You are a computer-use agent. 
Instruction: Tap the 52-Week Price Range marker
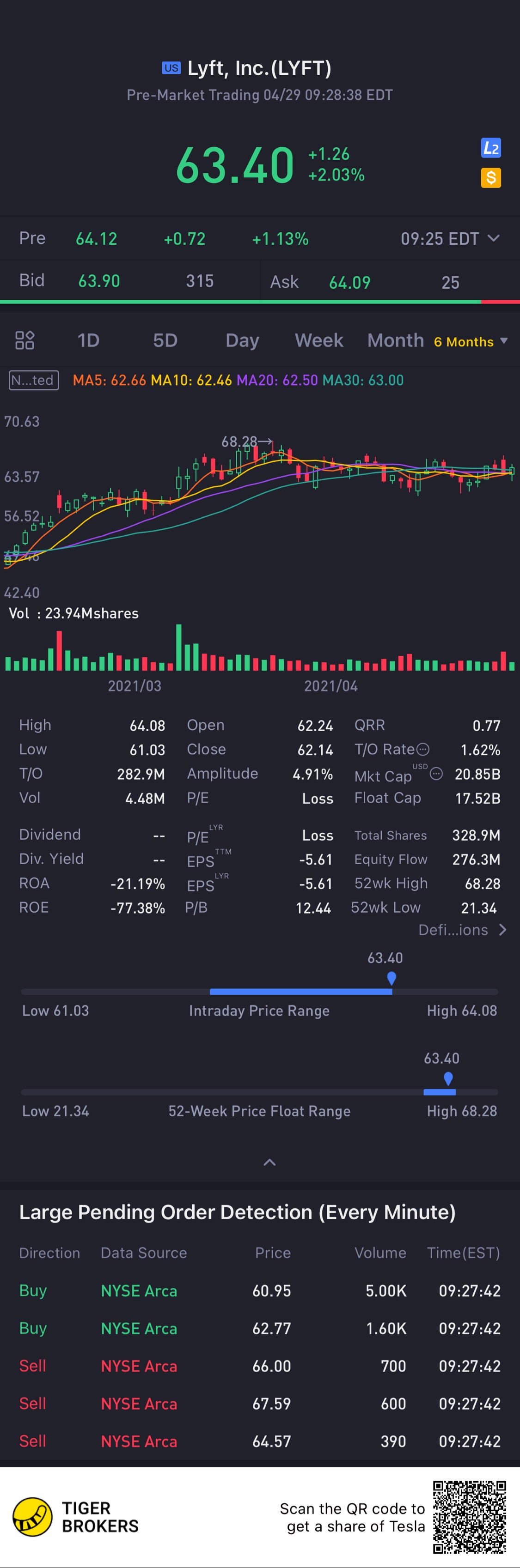tap(448, 1078)
